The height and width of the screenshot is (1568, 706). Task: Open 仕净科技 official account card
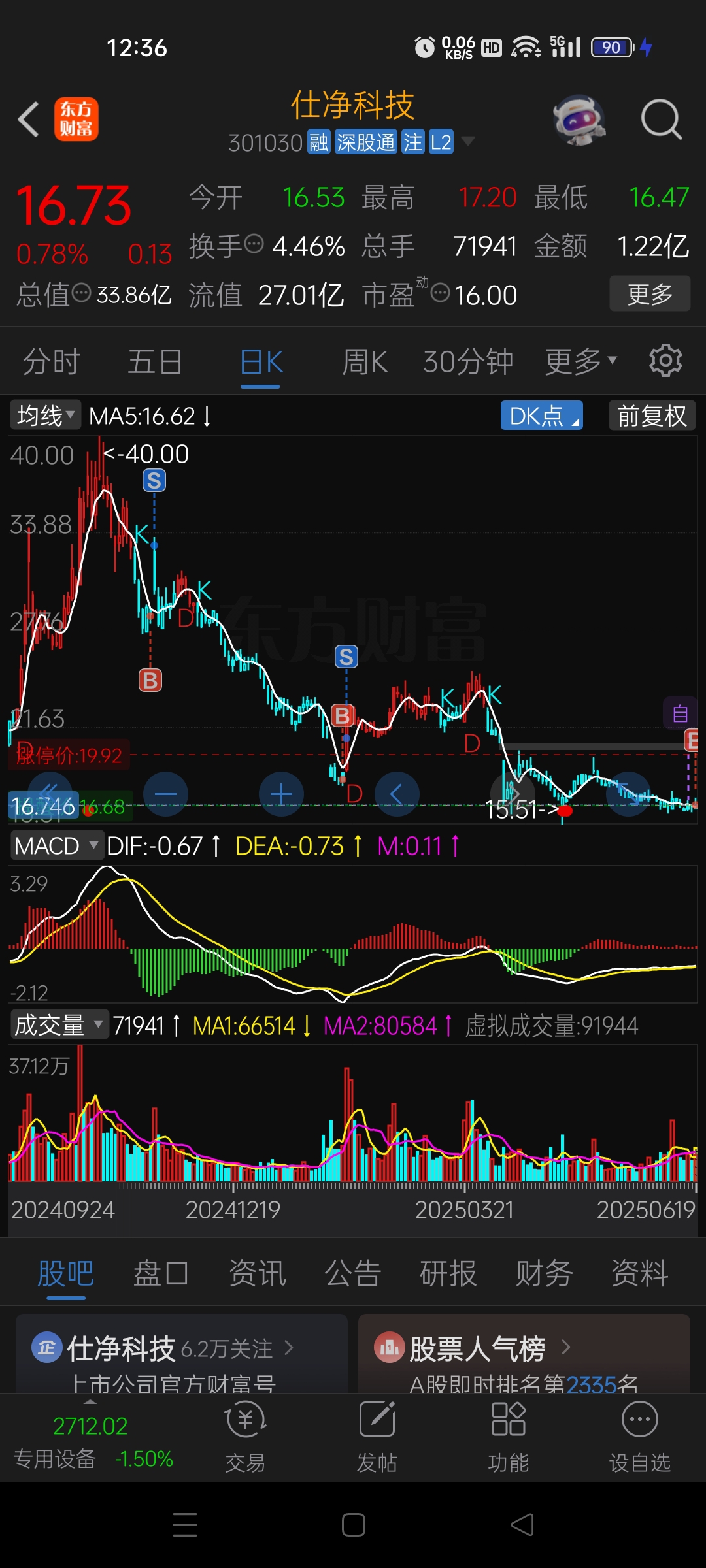point(181,1354)
